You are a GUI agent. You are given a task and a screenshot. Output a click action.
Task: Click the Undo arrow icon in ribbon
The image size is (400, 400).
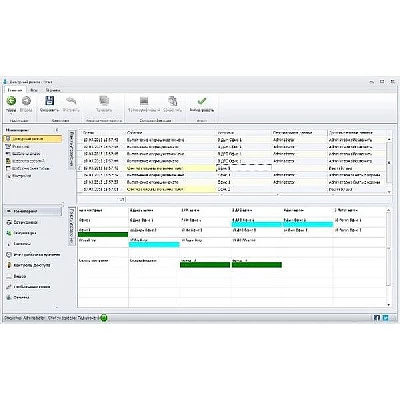[71, 101]
